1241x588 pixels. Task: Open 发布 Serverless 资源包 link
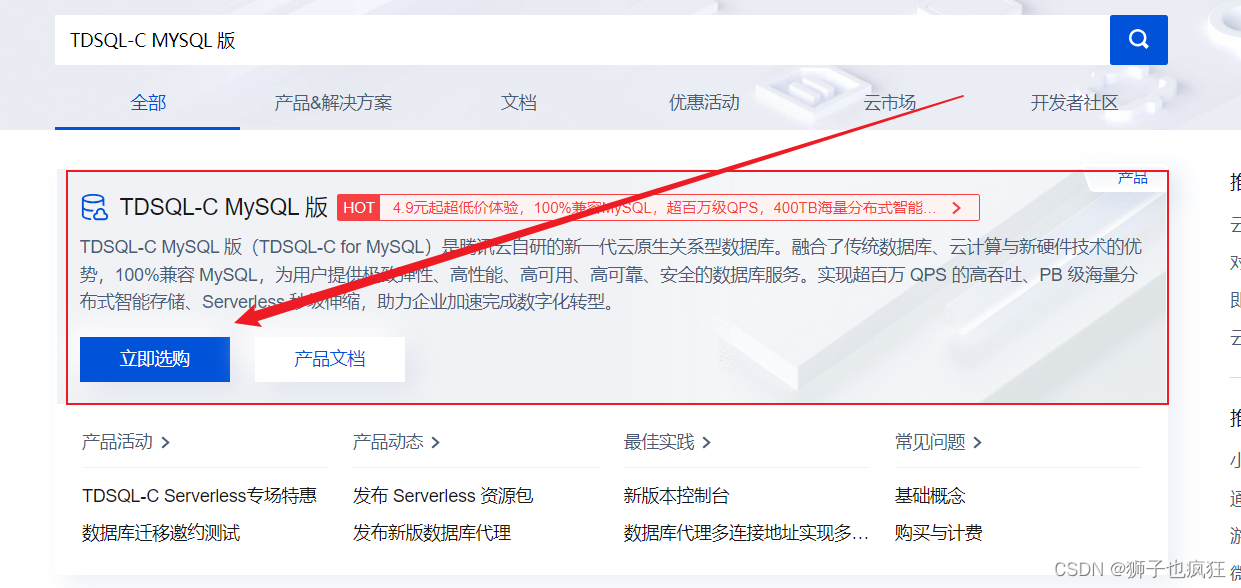click(443, 496)
